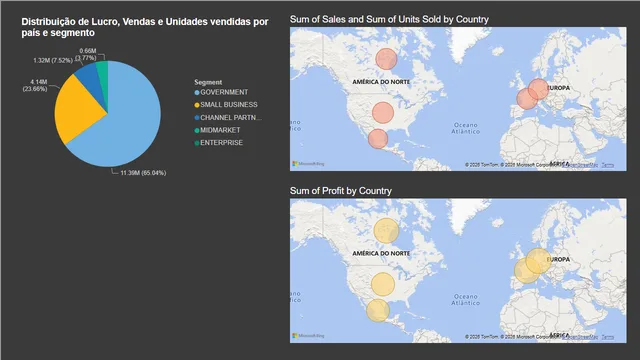The width and height of the screenshot is (640, 360).
Task: Click the EUROPA label on the Profit map
Action: click(559, 260)
